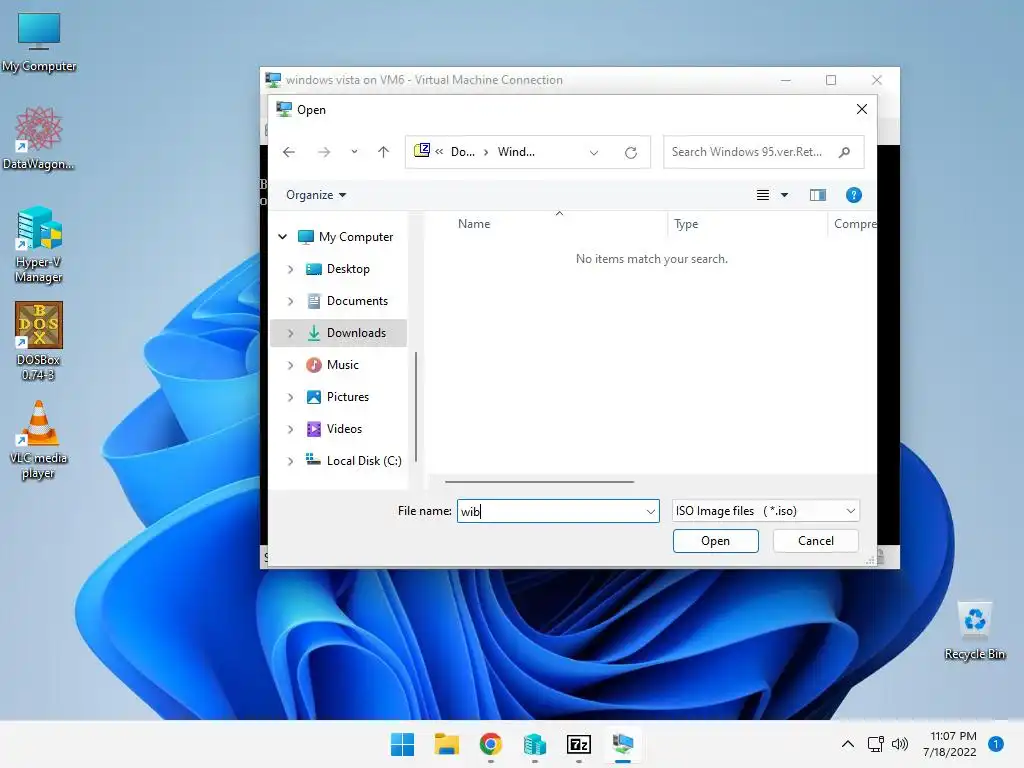
Task: Click the search magnifier icon
Action: (x=844, y=152)
